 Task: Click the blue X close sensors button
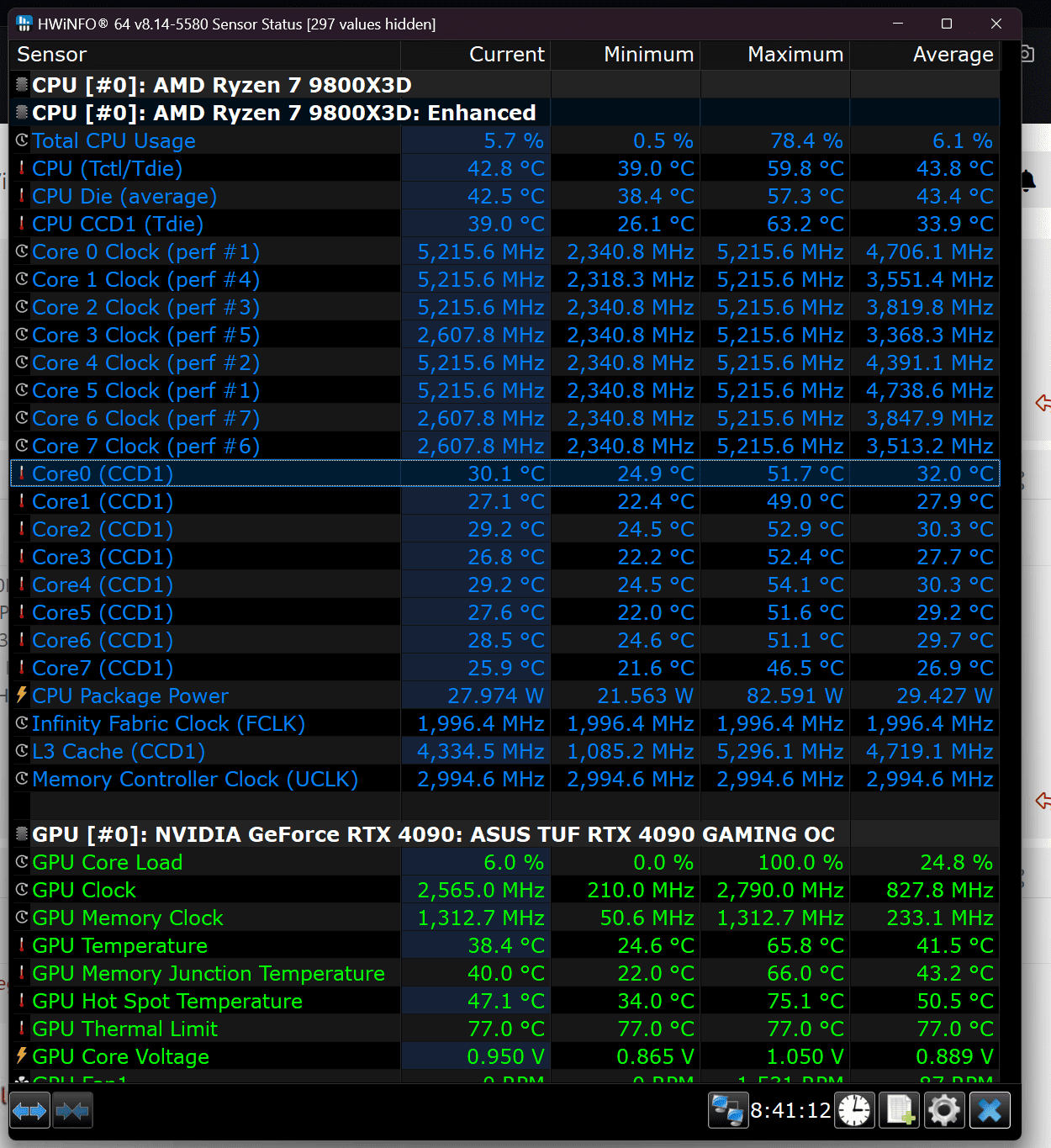pos(990,1110)
